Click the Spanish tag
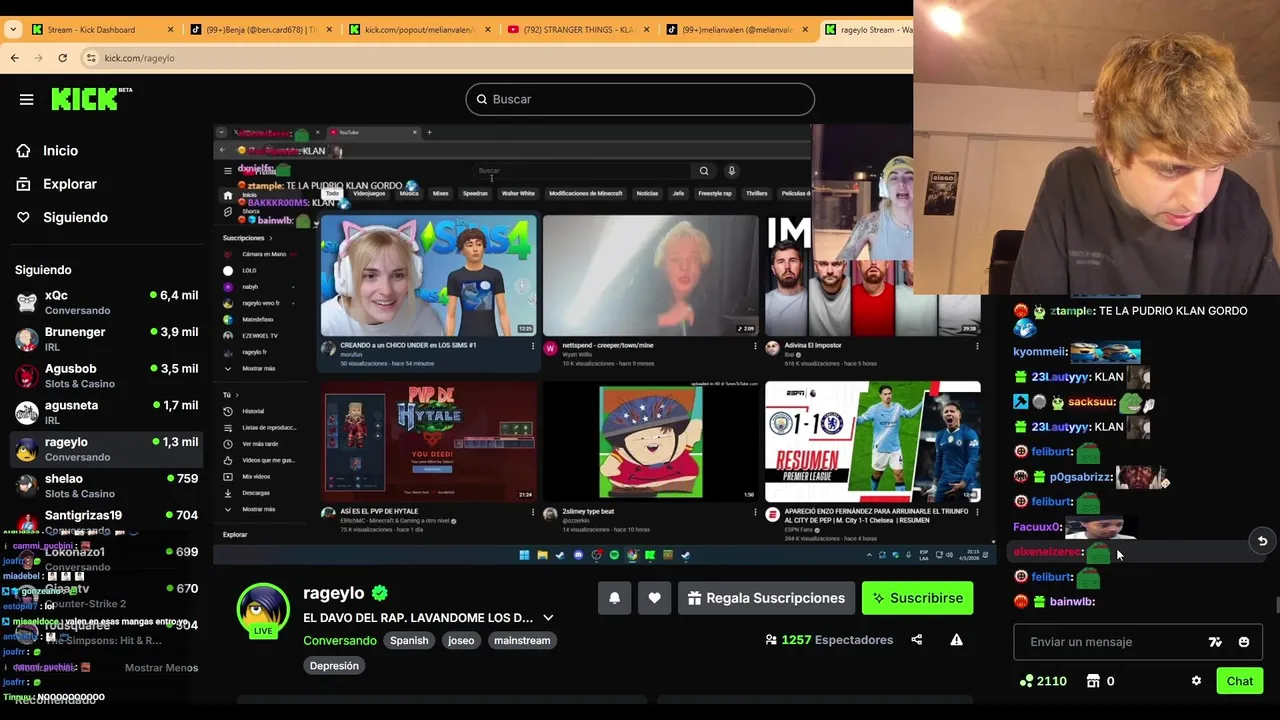The width and height of the screenshot is (1280, 720). click(409, 640)
